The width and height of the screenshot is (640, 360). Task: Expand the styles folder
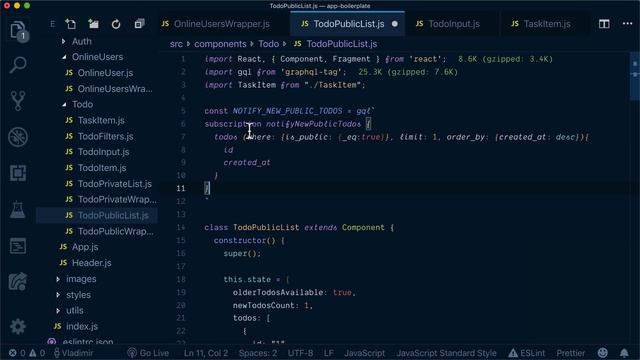tap(78, 295)
